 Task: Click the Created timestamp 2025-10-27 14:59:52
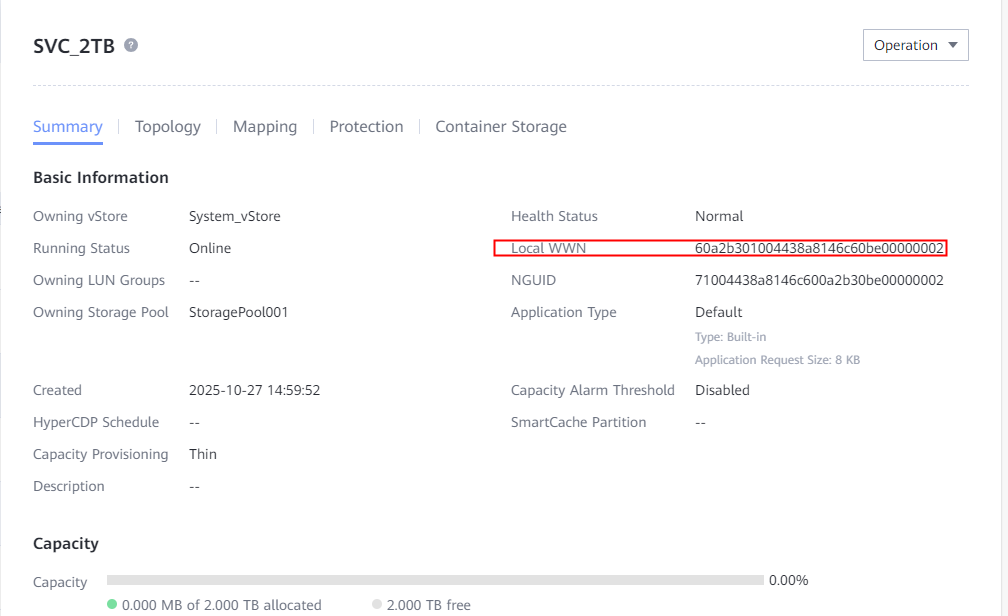point(254,390)
